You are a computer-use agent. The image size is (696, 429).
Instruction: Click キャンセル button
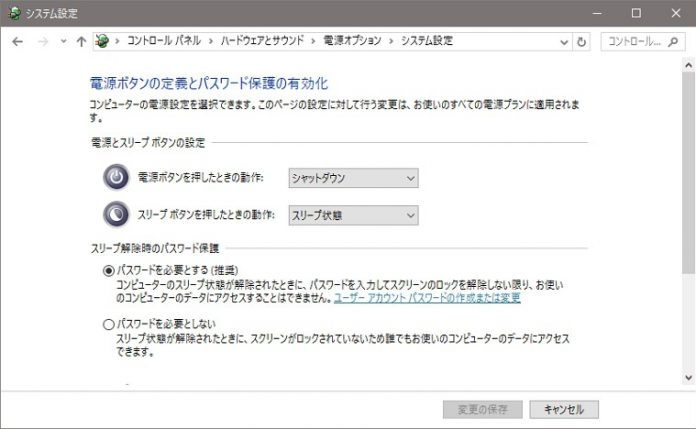point(564,409)
